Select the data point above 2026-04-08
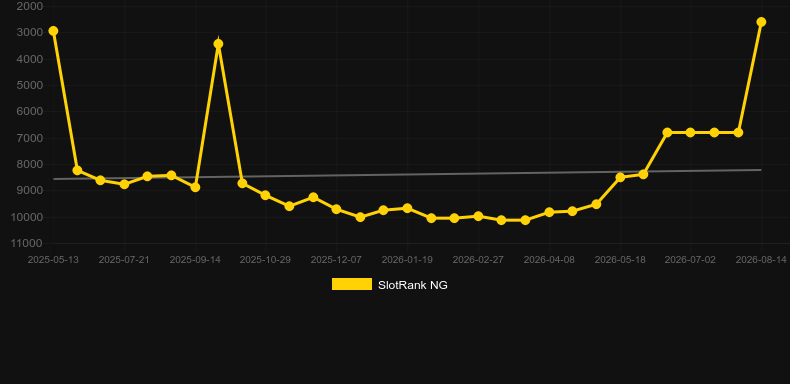790x384 pixels. point(549,212)
